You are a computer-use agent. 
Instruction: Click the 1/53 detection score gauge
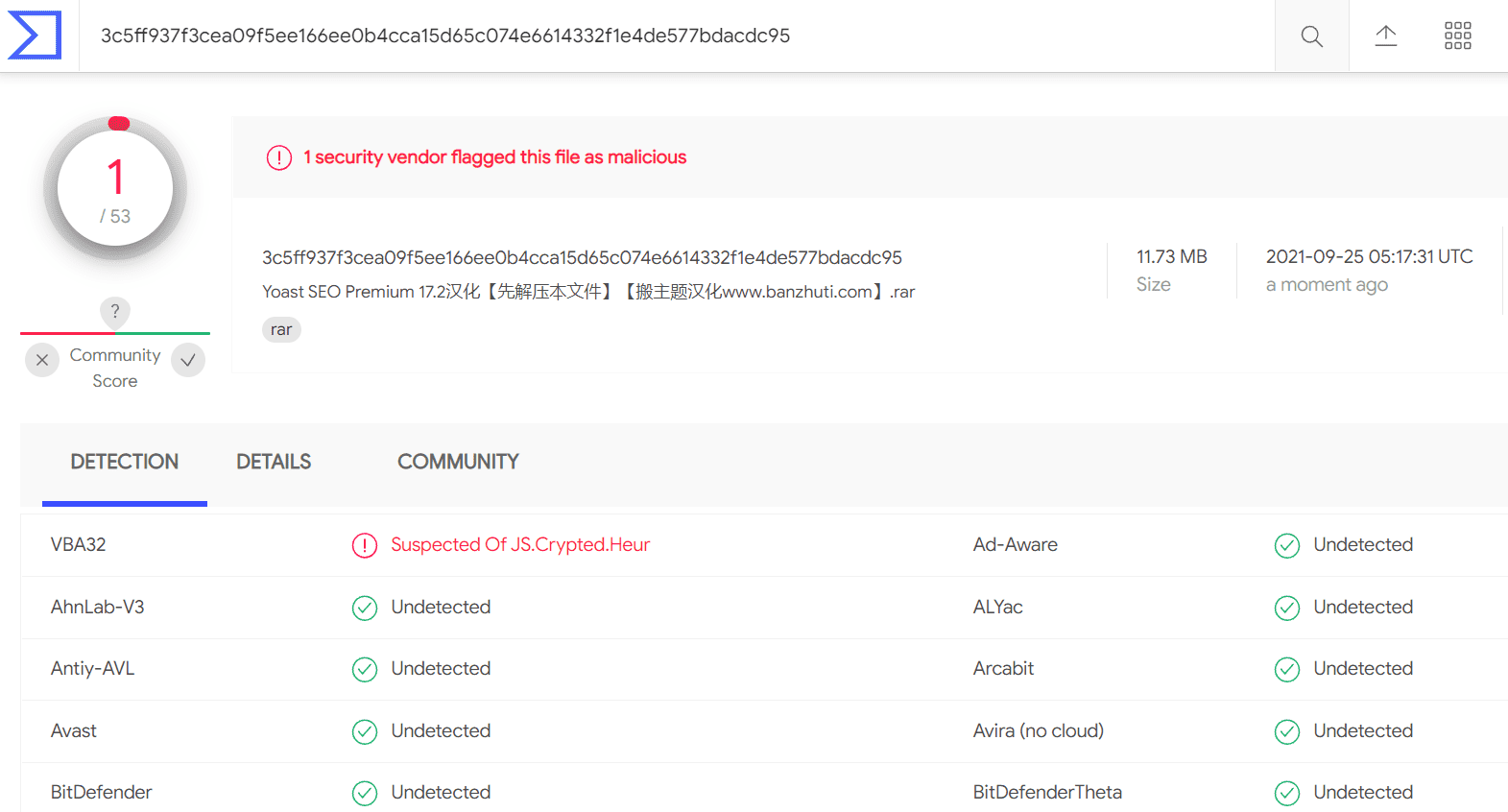click(115, 188)
